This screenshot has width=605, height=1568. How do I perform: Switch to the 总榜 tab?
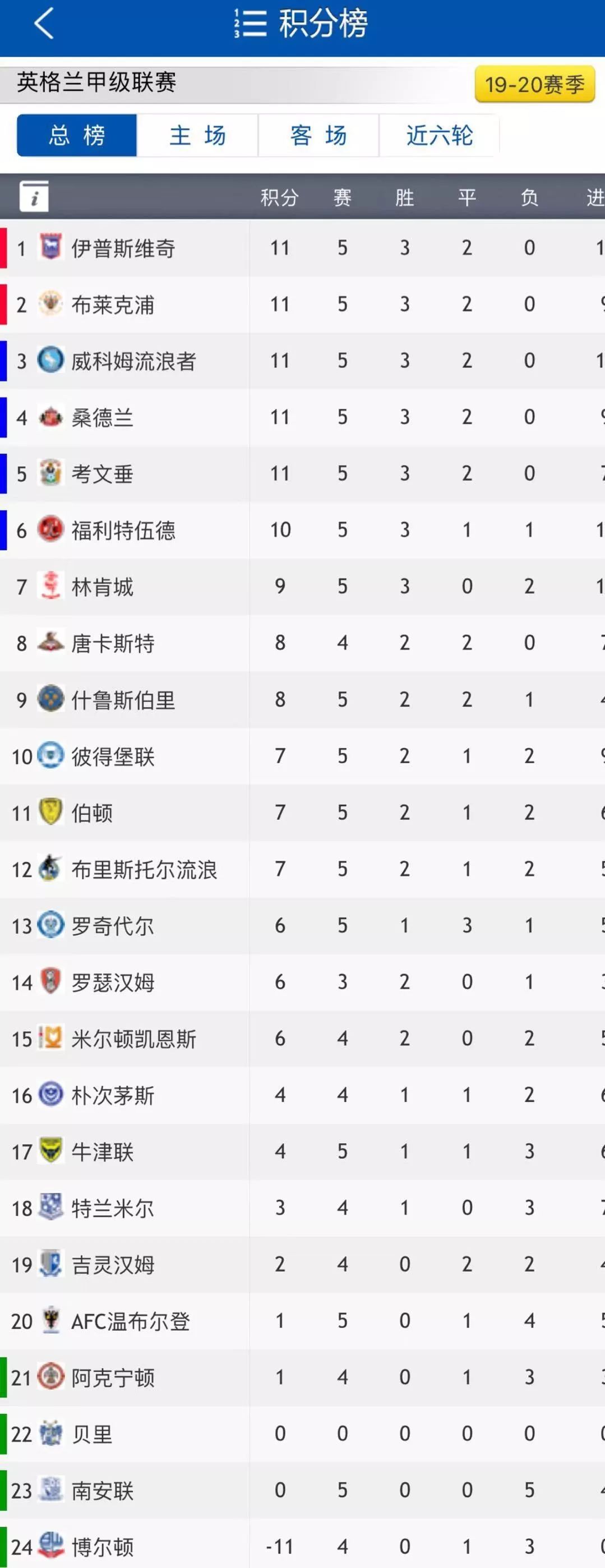(77, 135)
